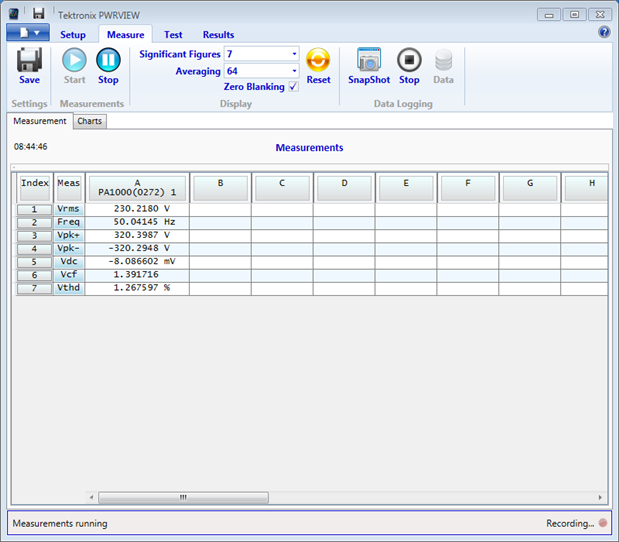Click the column D header
The image size is (619, 542).
(x=344, y=188)
